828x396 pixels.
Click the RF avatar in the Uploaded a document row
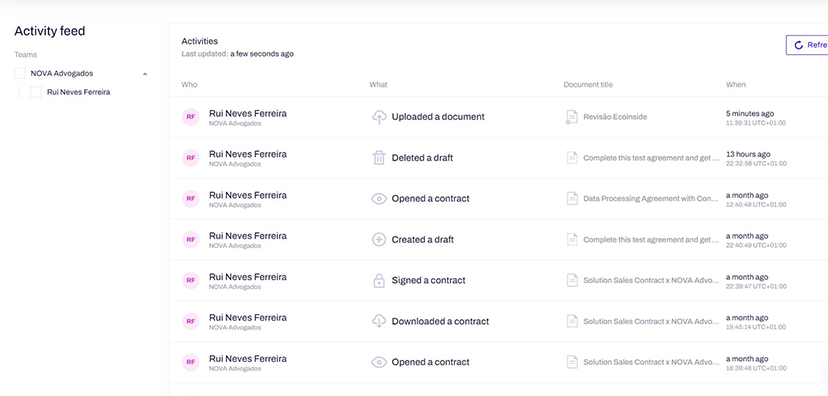pyautogui.click(x=191, y=117)
